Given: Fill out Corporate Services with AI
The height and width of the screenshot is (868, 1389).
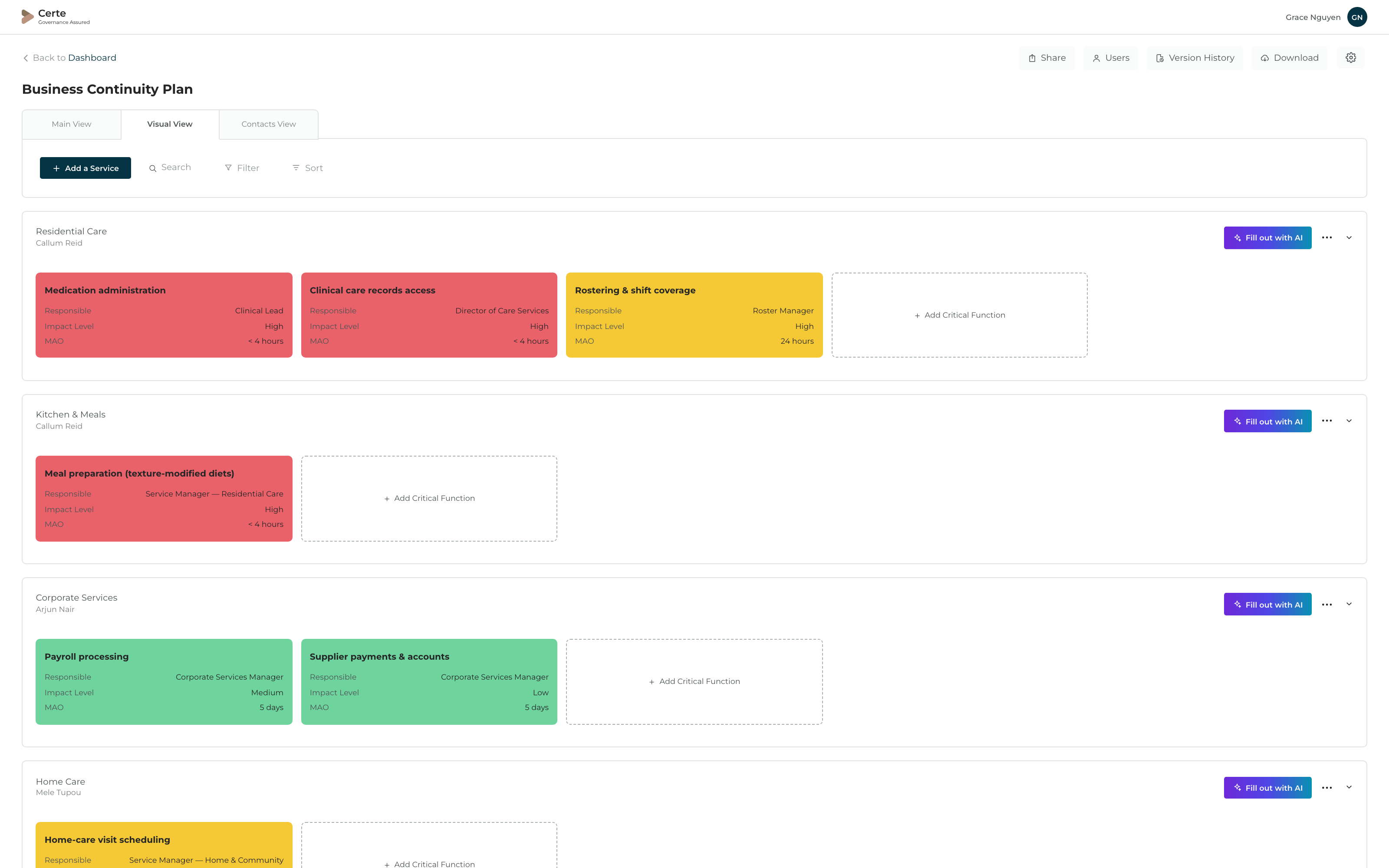Looking at the screenshot, I should tap(1267, 605).
